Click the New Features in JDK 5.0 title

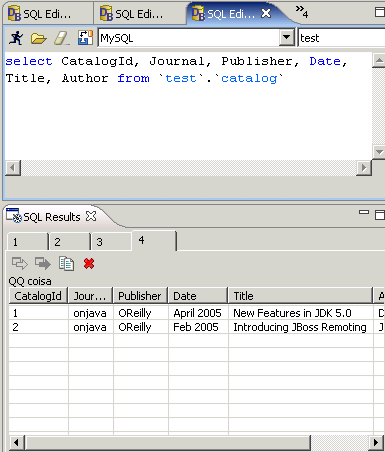[x=292, y=313]
